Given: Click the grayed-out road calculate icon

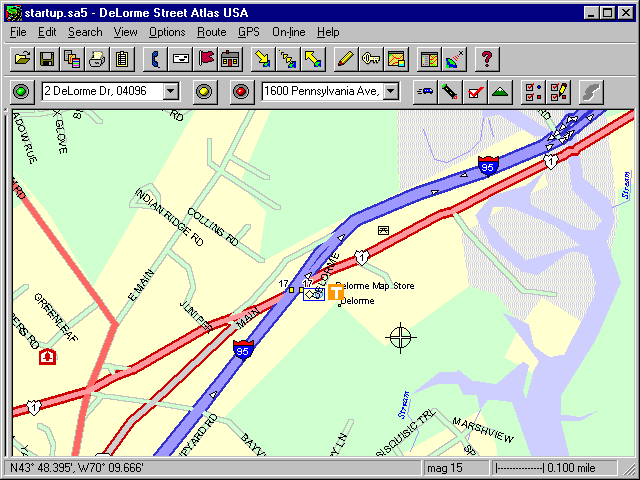Looking at the screenshot, I should point(591,91).
